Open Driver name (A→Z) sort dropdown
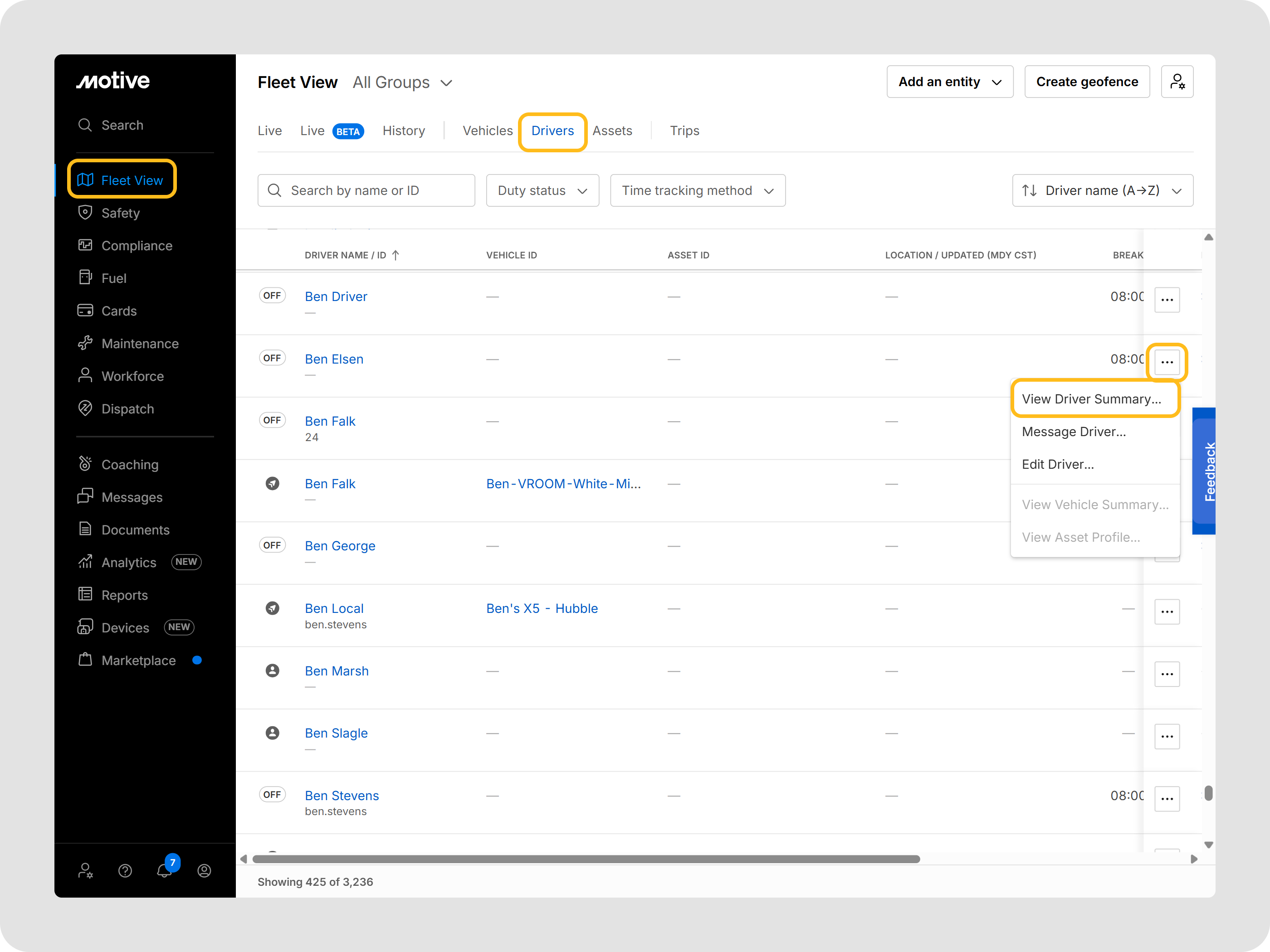The image size is (1270, 952). (1102, 190)
